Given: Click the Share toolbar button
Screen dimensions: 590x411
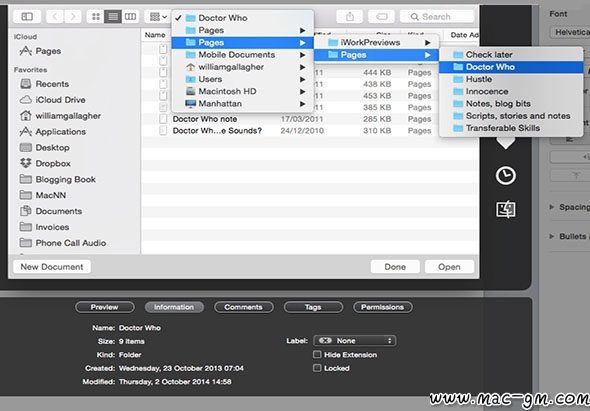Looking at the screenshot, I should point(350,17).
